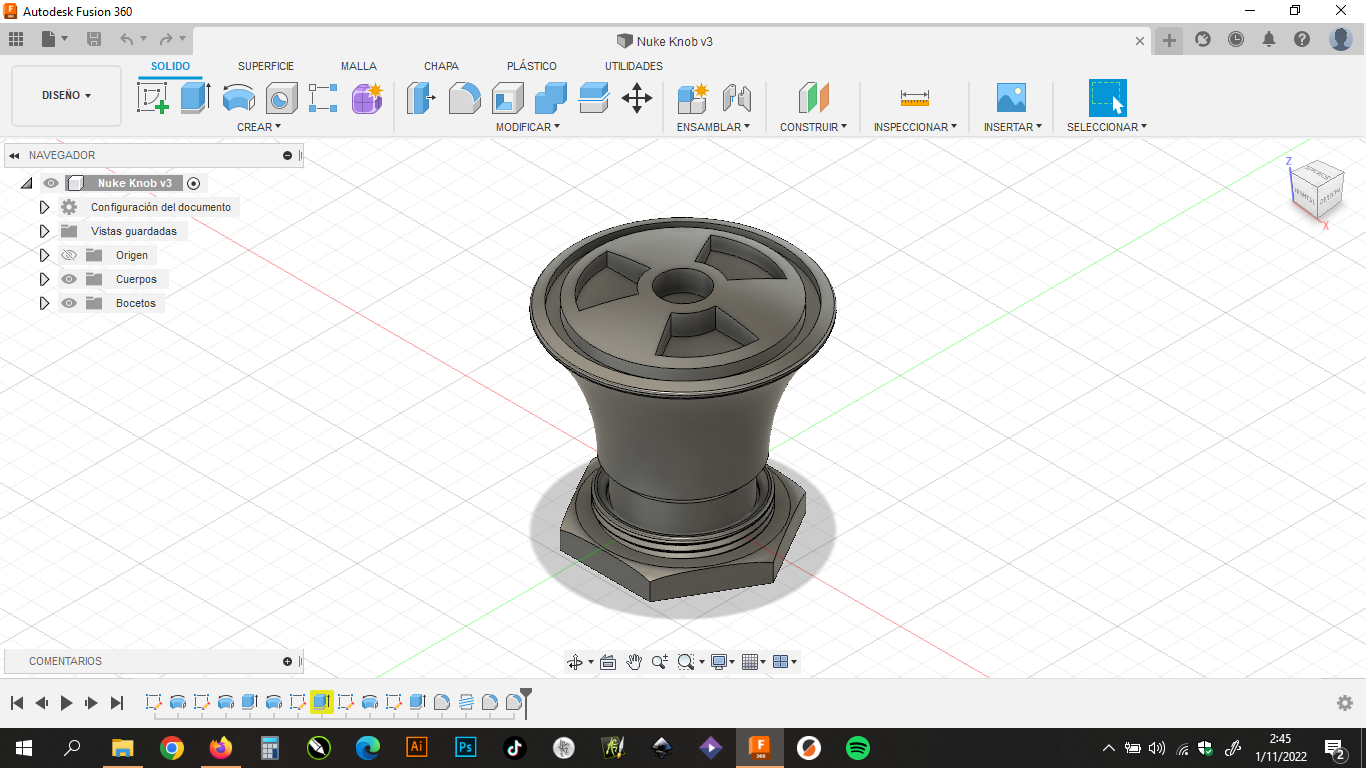Switch to the CHAPA tab
1366x768 pixels.
point(441,66)
